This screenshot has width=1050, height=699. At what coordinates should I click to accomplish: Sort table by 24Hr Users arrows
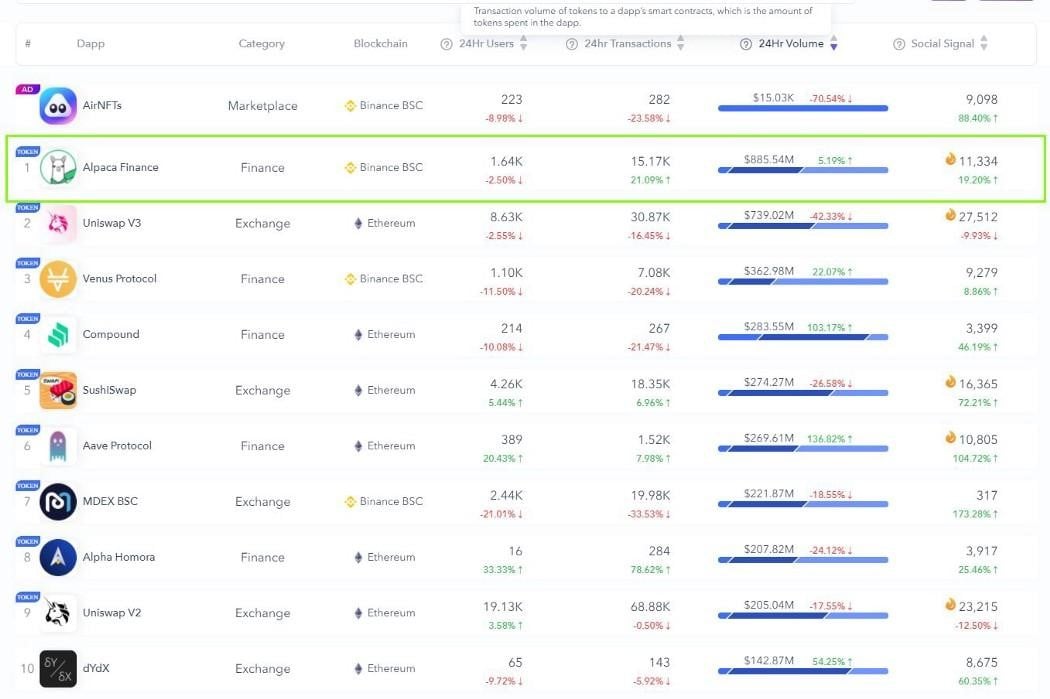tap(523, 44)
